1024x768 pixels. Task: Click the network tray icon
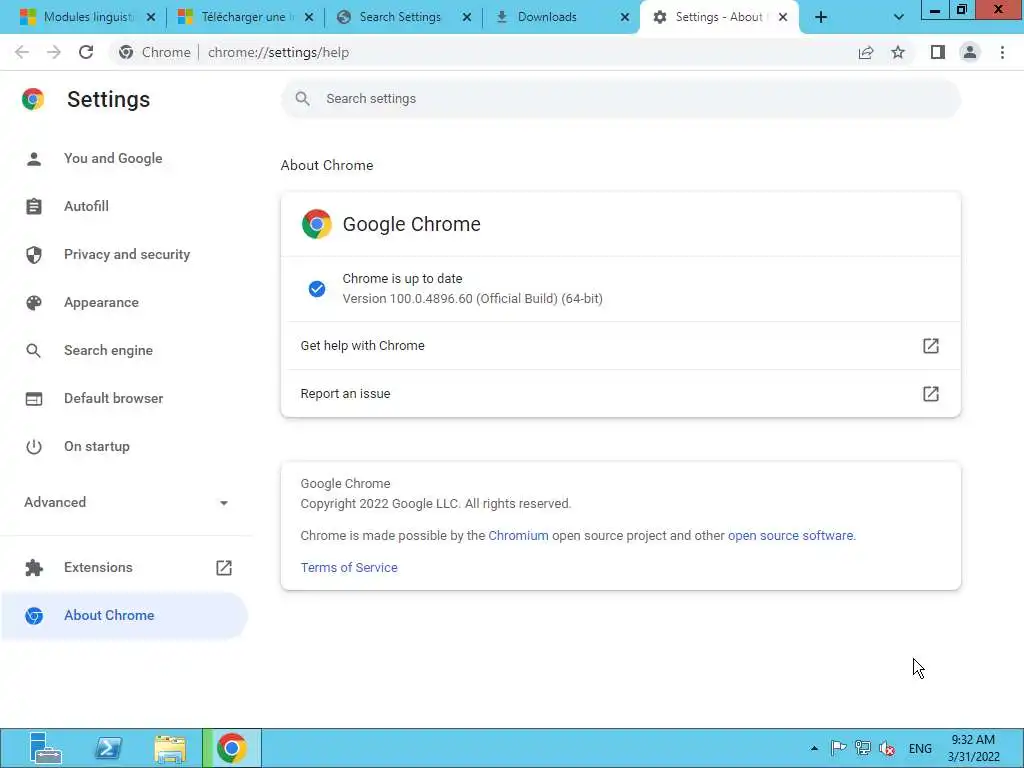pyautogui.click(x=863, y=748)
